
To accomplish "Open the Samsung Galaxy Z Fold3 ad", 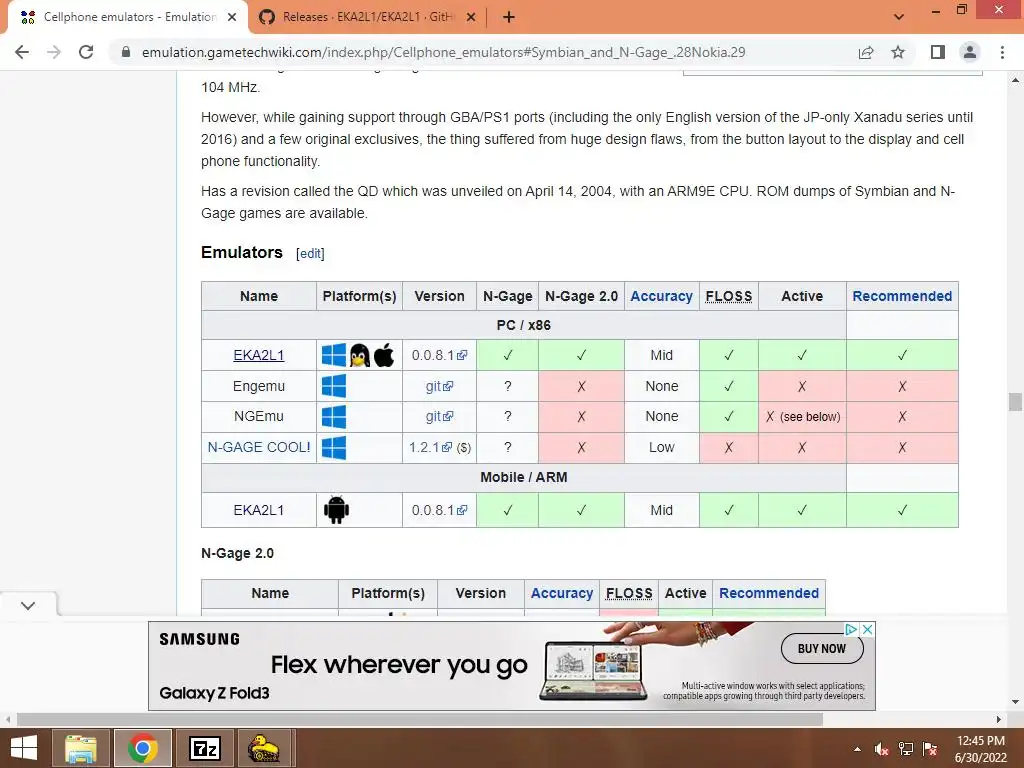I will tap(511, 665).
